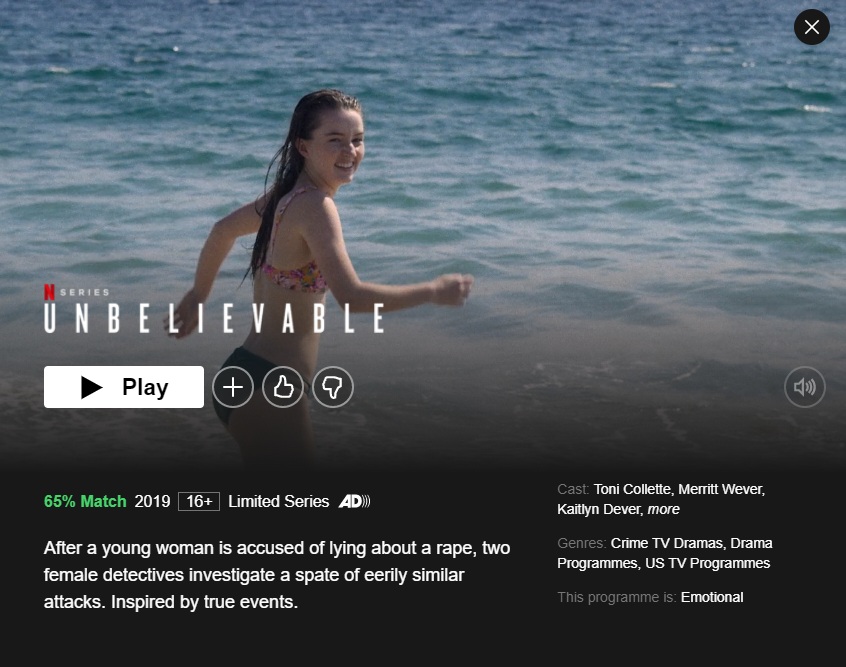Browse the Crime TV Dramas genre
This screenshot has height=667, width=846.
pos(666,543)
